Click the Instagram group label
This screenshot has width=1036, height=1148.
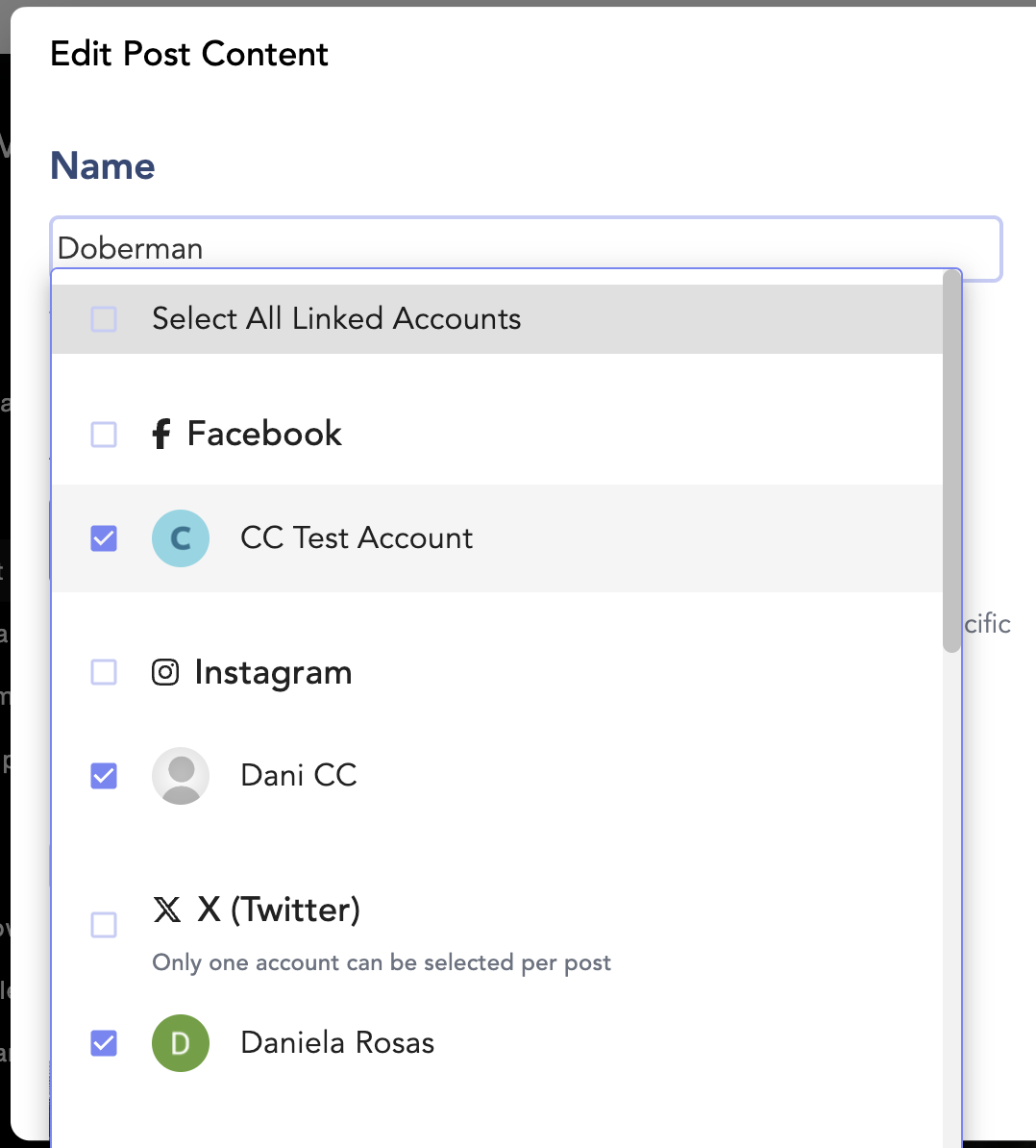[x=273, y=673]
